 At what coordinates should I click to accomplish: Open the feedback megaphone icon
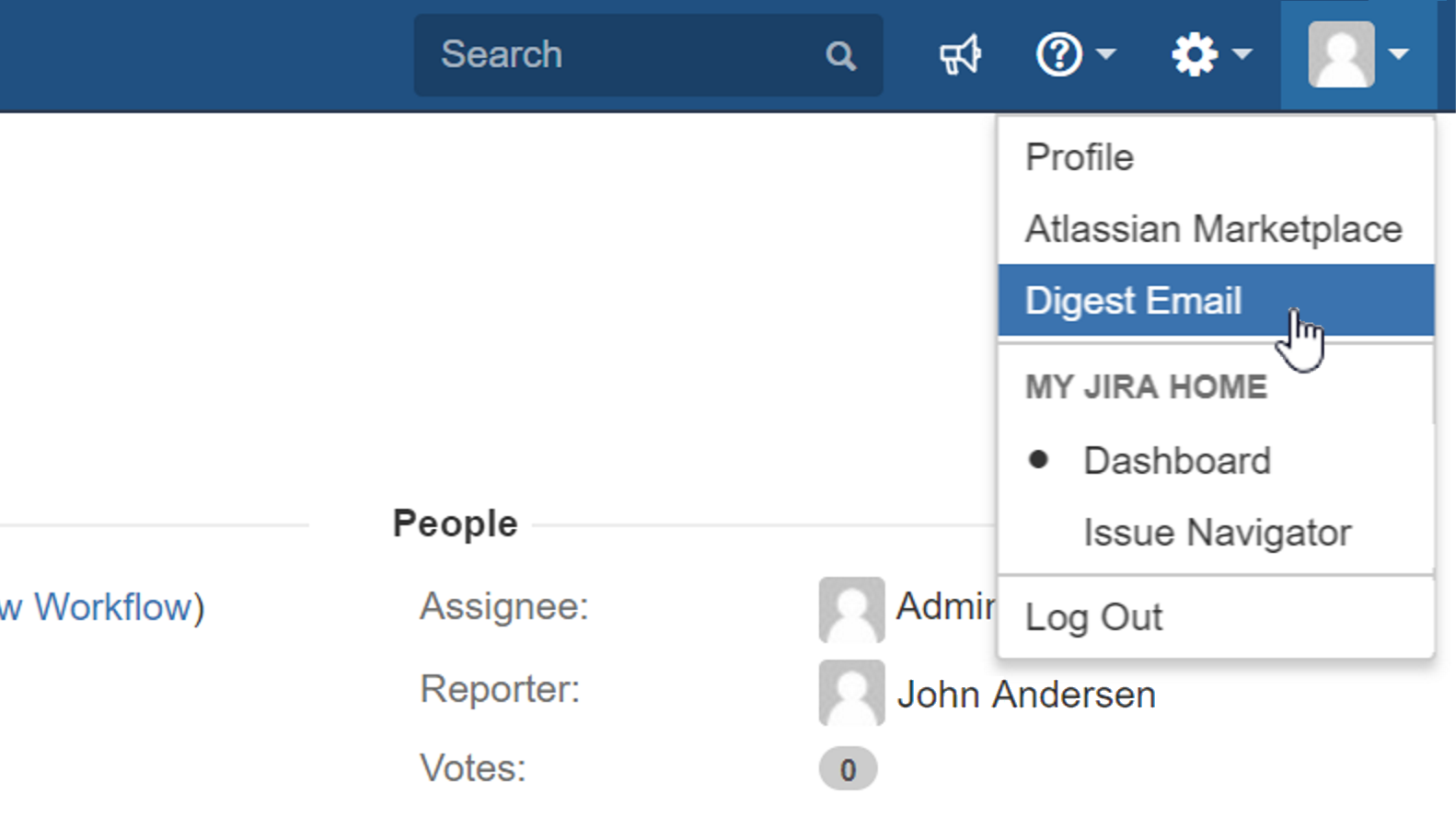click(x=960, y=55)
